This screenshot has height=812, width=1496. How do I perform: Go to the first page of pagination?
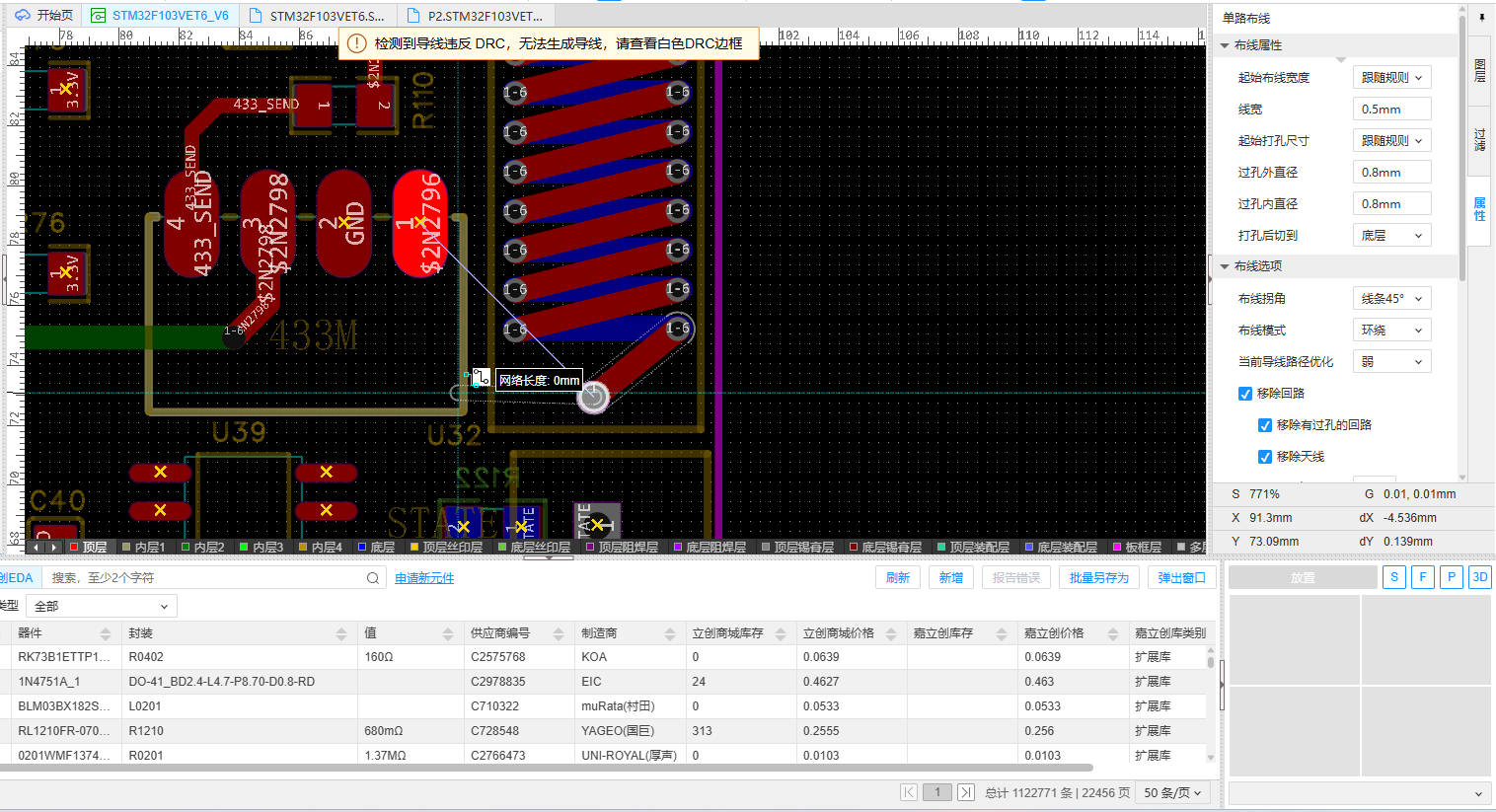coord(909,792)
